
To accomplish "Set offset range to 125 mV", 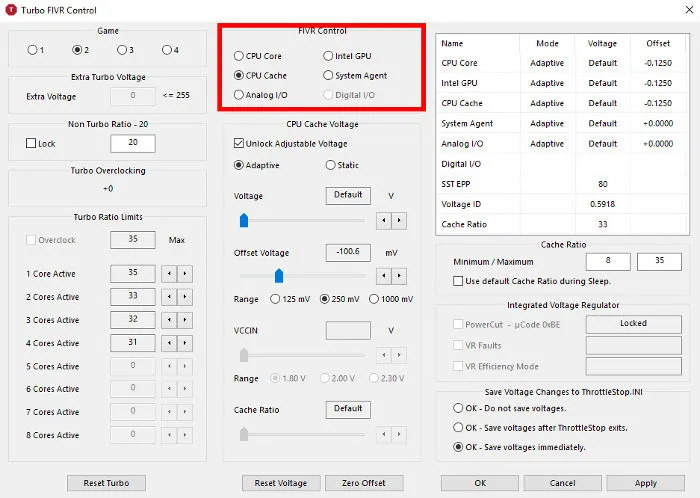I will pos(275,299).
